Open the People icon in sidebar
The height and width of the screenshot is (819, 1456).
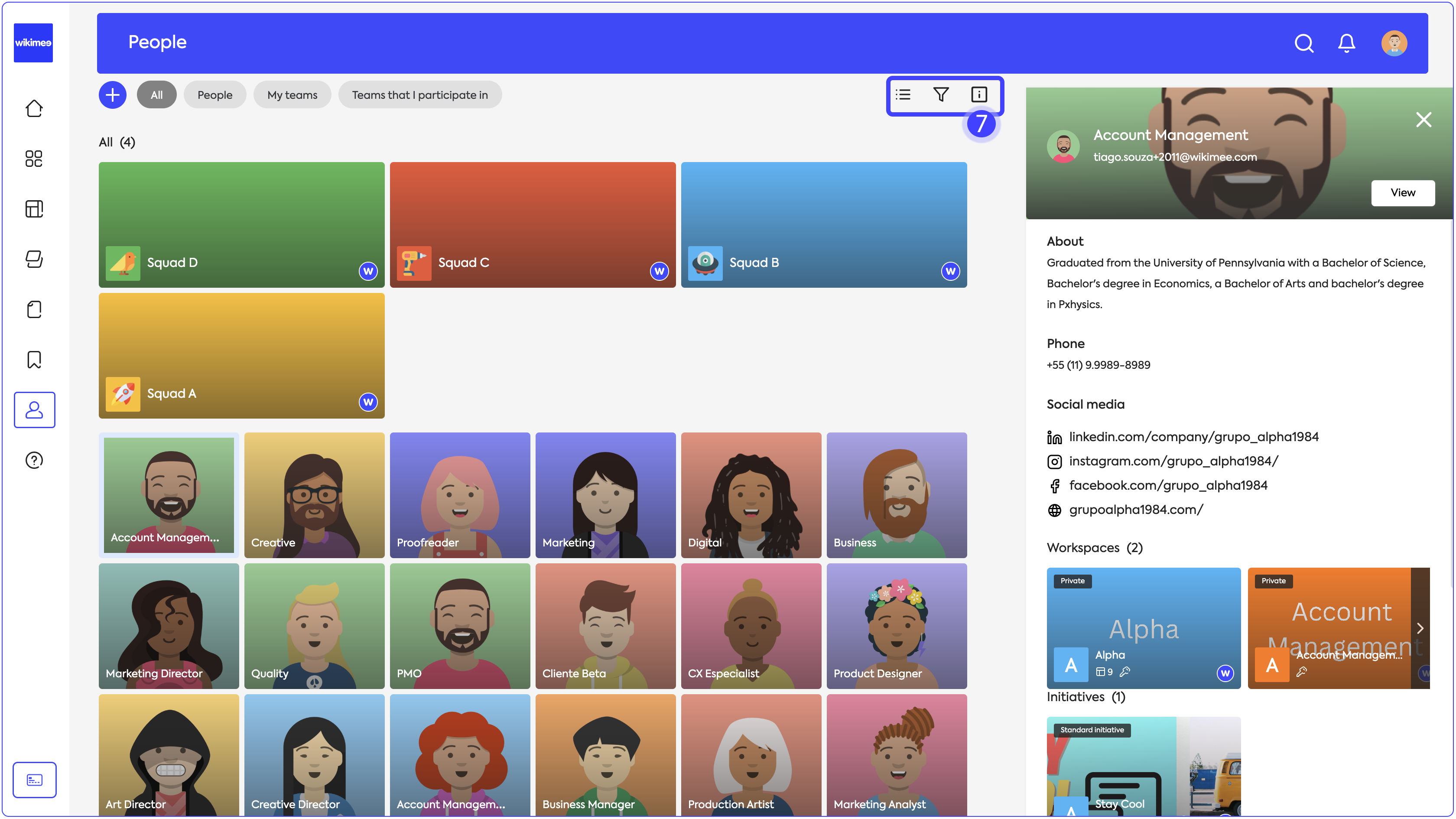point(34,410)
